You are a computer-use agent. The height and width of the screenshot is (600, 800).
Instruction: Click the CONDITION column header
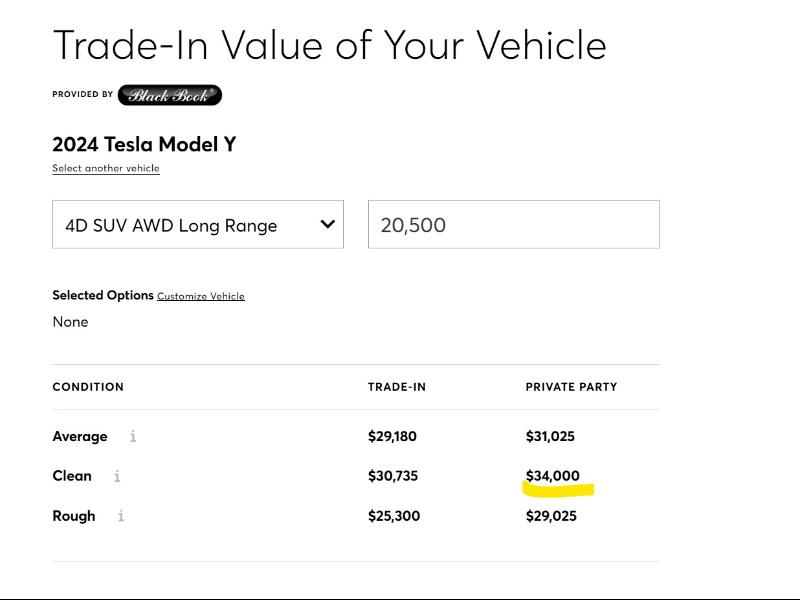[88, 387]
